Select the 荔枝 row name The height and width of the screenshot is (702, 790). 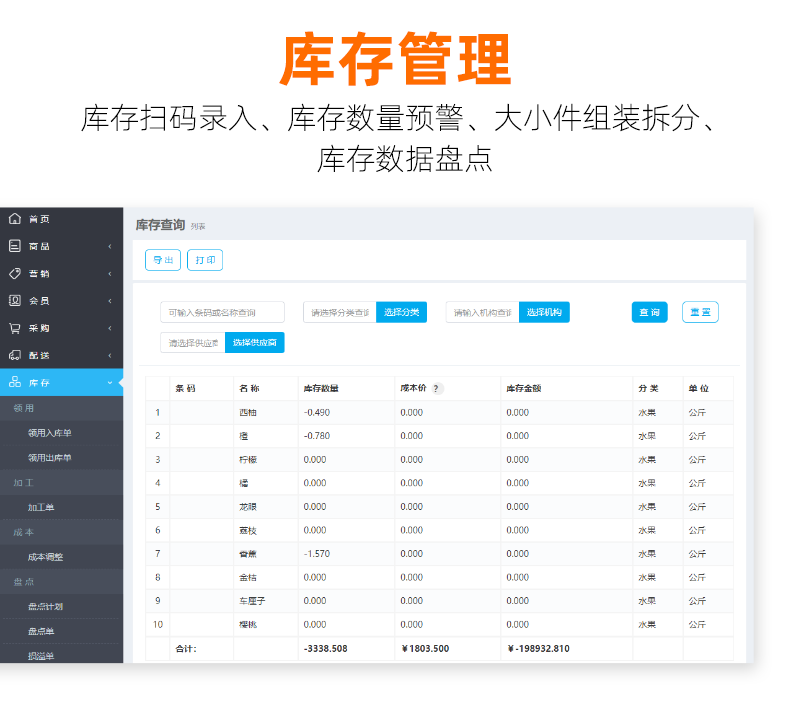point(248,531)
